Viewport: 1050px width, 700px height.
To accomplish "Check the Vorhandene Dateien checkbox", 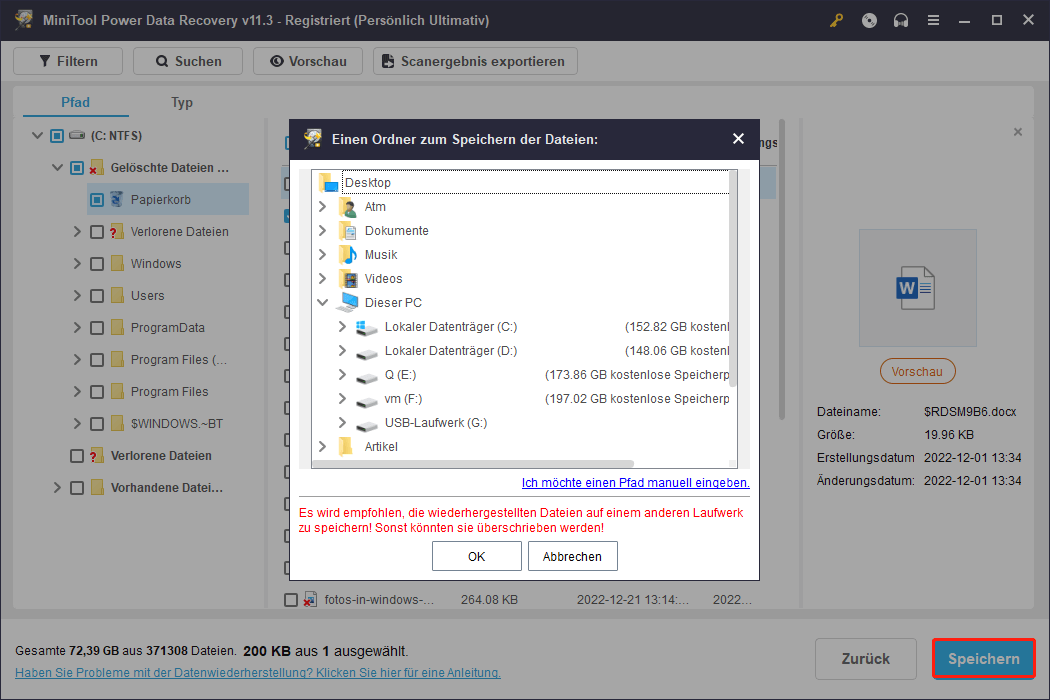I will point(77,488).
